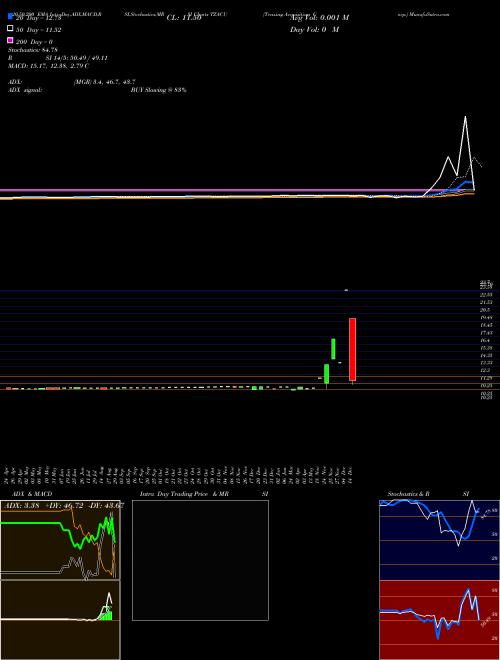This screenshot has height=660, width=500.
Task: Click the 'Intra Day Trading Price & MR' title
Action: [184, 494]
